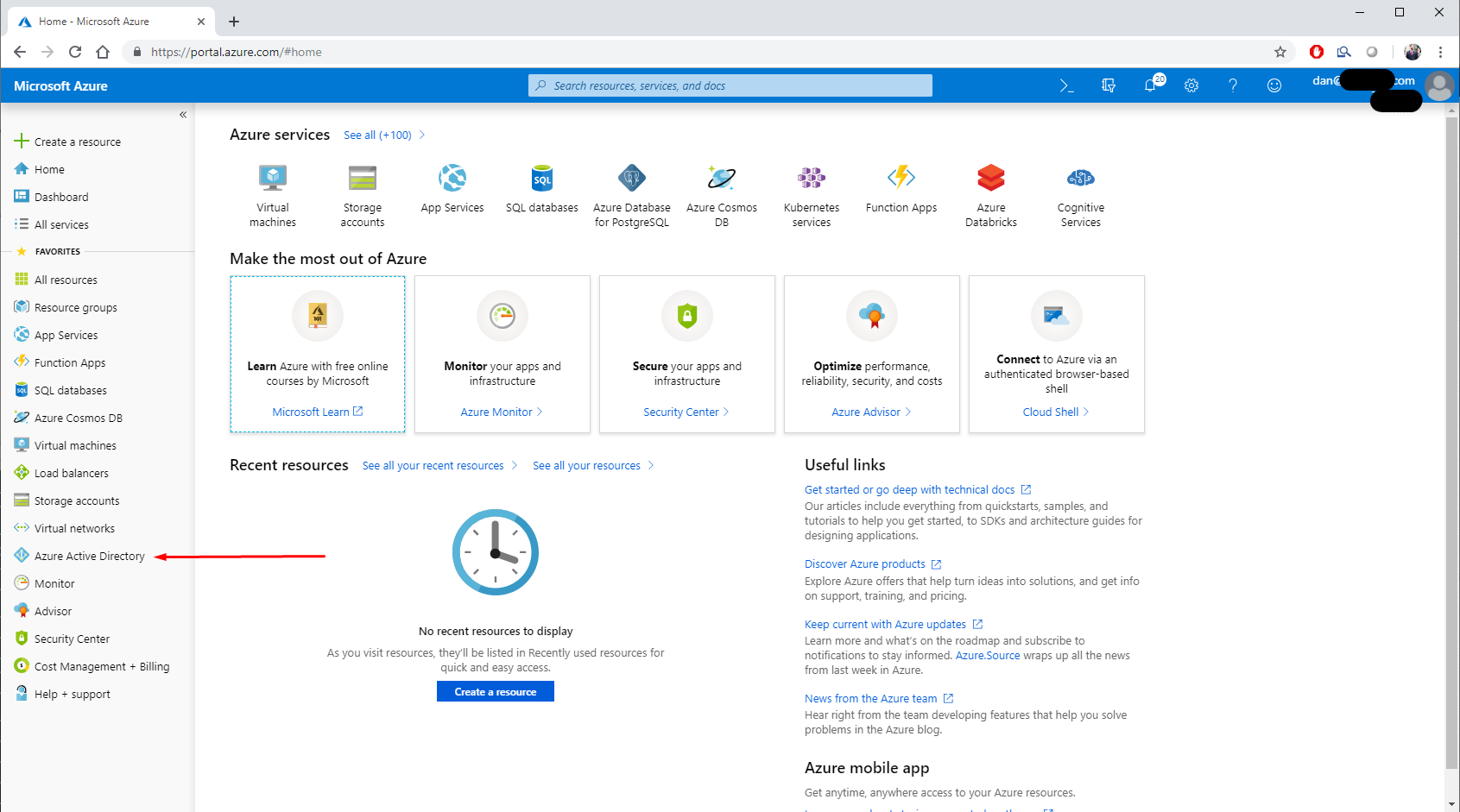This screenshot has width=1460, height=812.
Task: See all your resources link
Action: point(593,465)
